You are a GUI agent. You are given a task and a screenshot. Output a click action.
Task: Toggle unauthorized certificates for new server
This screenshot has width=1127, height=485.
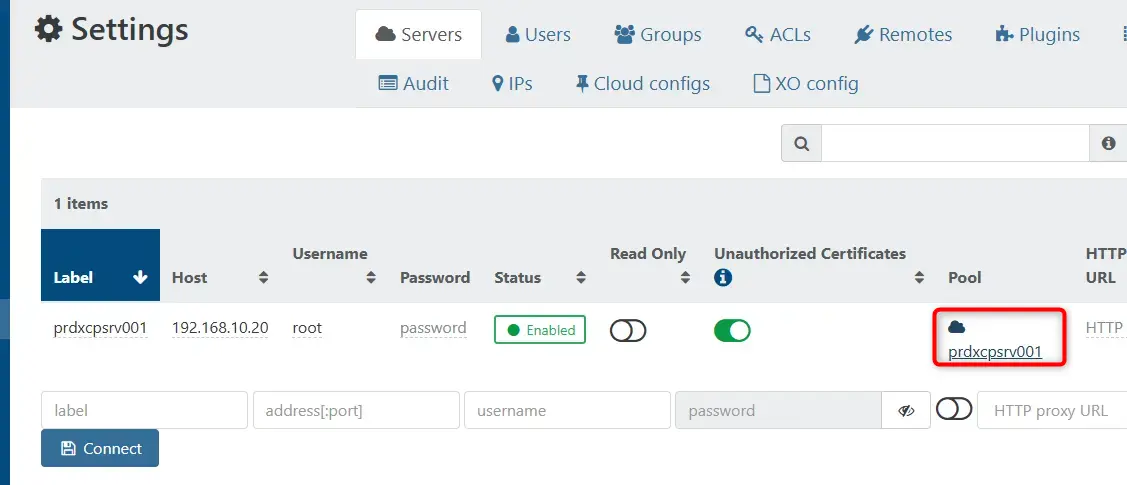click(954, 410)
